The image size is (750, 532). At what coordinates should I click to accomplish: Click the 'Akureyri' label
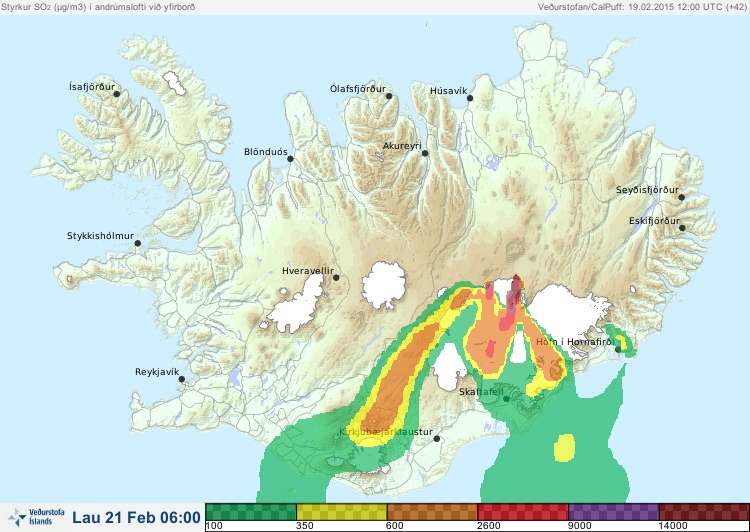click(x=402, y=146)
